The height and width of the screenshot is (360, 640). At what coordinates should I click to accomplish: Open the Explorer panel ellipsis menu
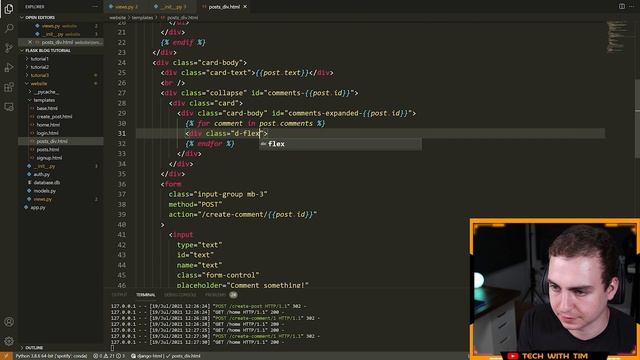click(95, 7)
